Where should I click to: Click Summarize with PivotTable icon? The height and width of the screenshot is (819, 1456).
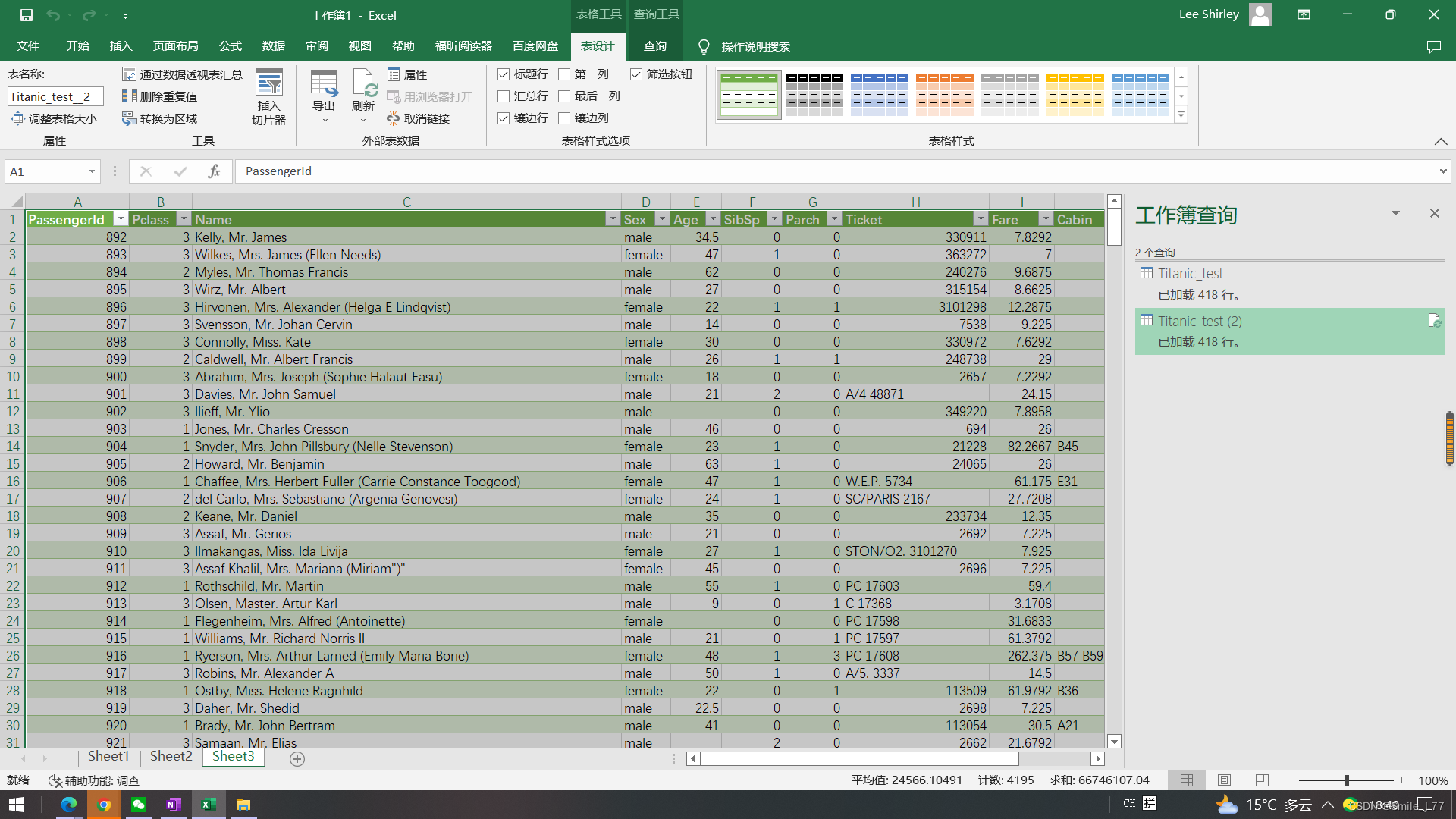130,74
